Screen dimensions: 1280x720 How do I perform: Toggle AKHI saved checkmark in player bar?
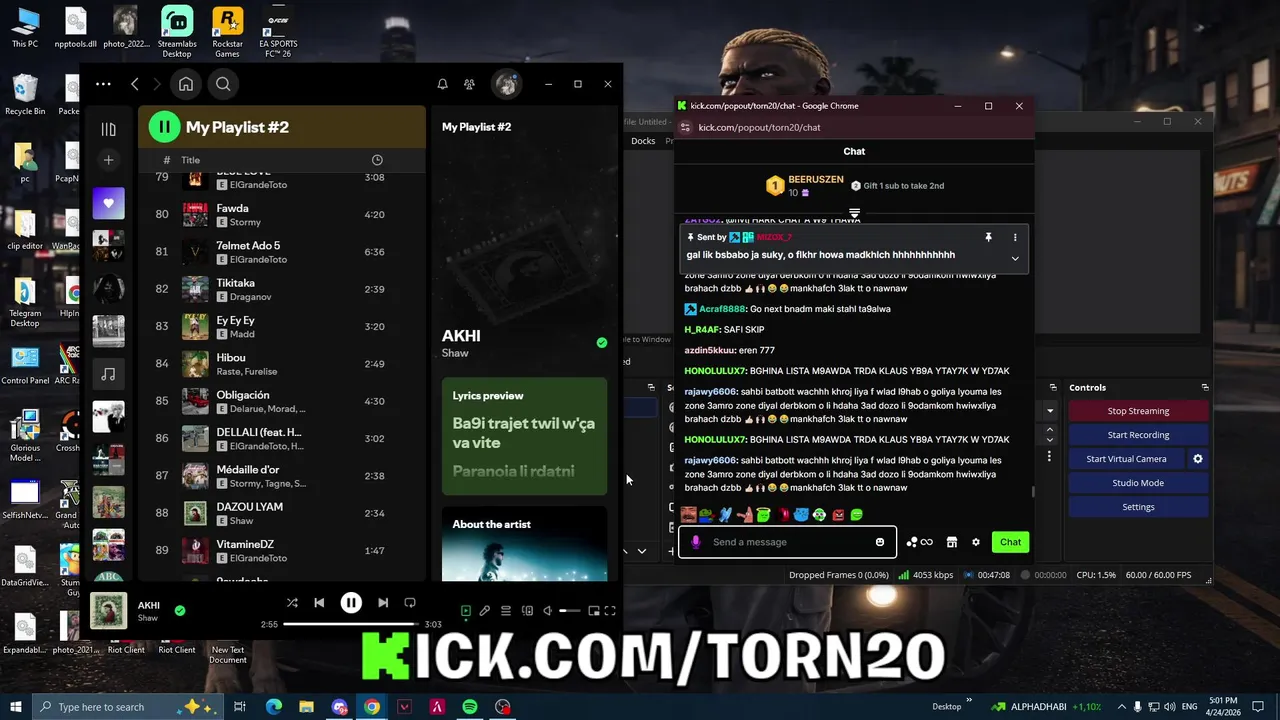[180, 610]
